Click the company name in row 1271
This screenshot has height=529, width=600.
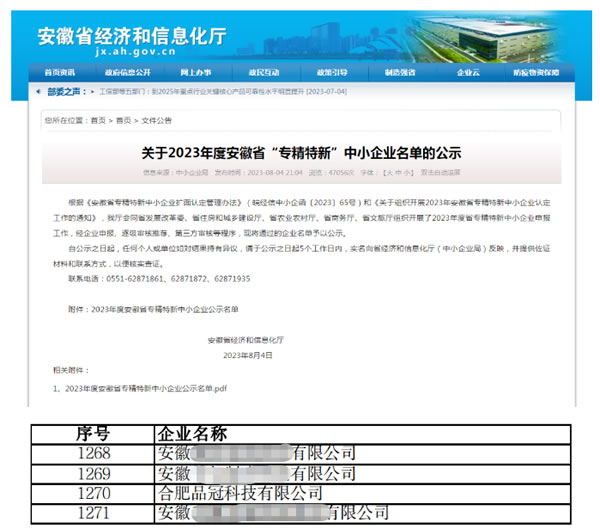(x=273, y=513)
